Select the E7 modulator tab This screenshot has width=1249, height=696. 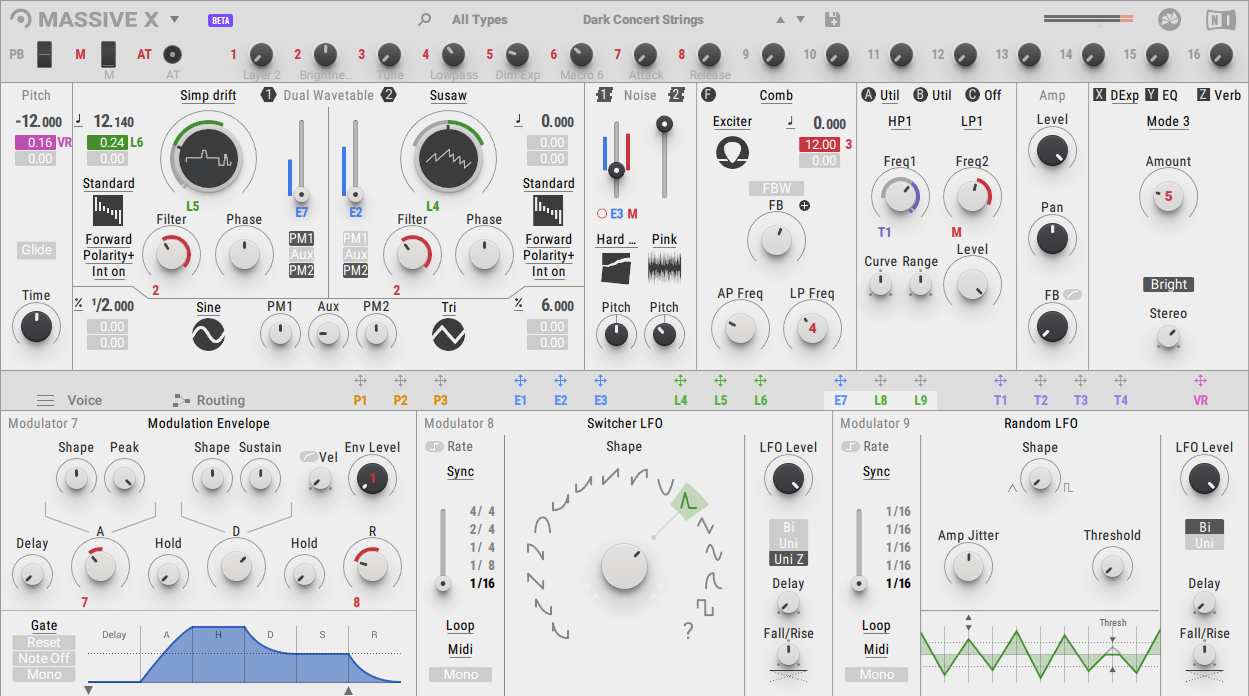click(x=840, y=400)
